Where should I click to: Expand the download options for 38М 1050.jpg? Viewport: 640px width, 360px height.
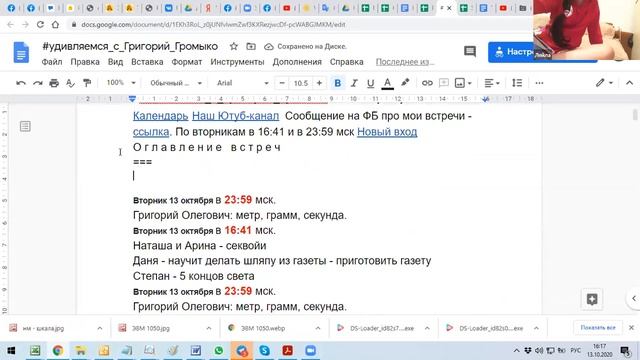pos(209,328)
